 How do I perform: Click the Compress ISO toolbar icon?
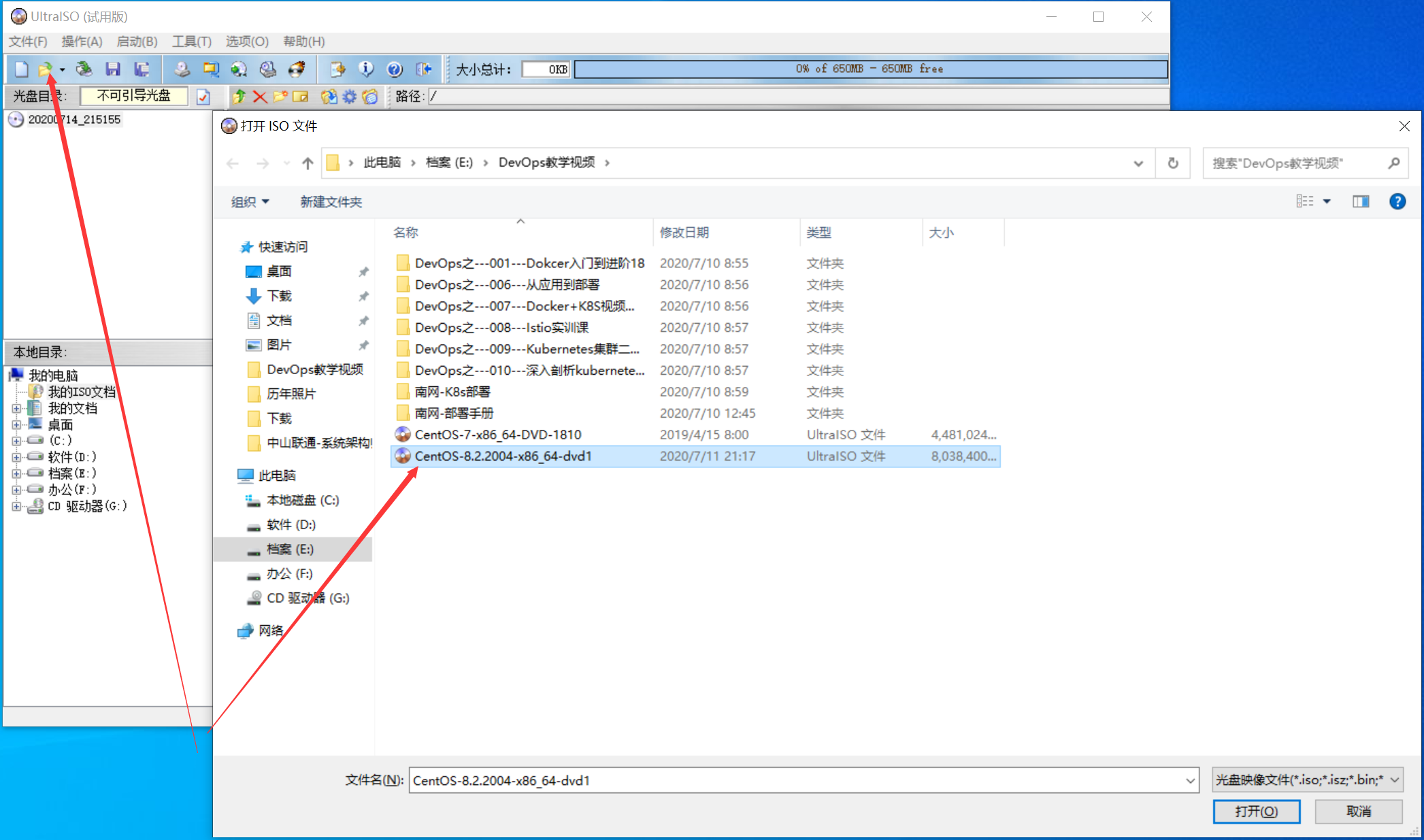click(211, 69)
